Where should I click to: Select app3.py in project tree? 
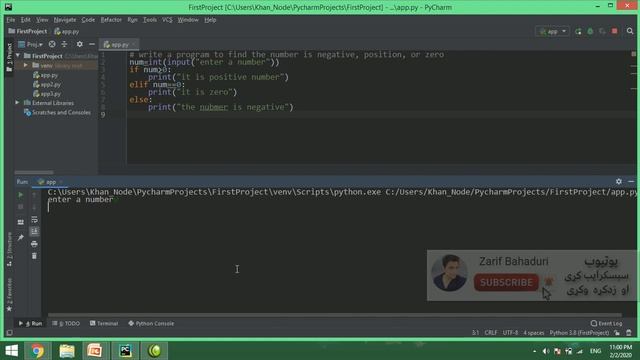(x=47, y=94)
